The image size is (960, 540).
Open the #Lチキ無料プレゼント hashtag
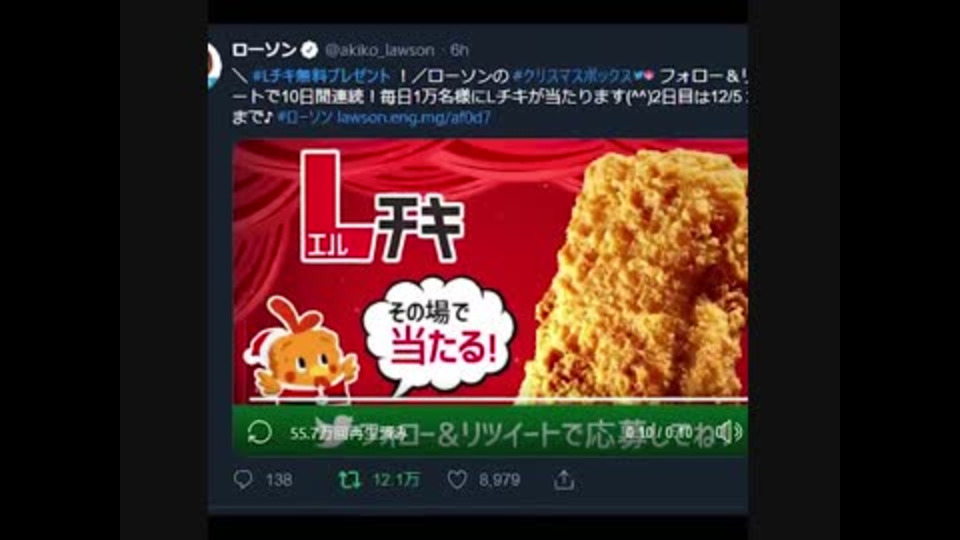pyautogui.click(x=322, y=76)
